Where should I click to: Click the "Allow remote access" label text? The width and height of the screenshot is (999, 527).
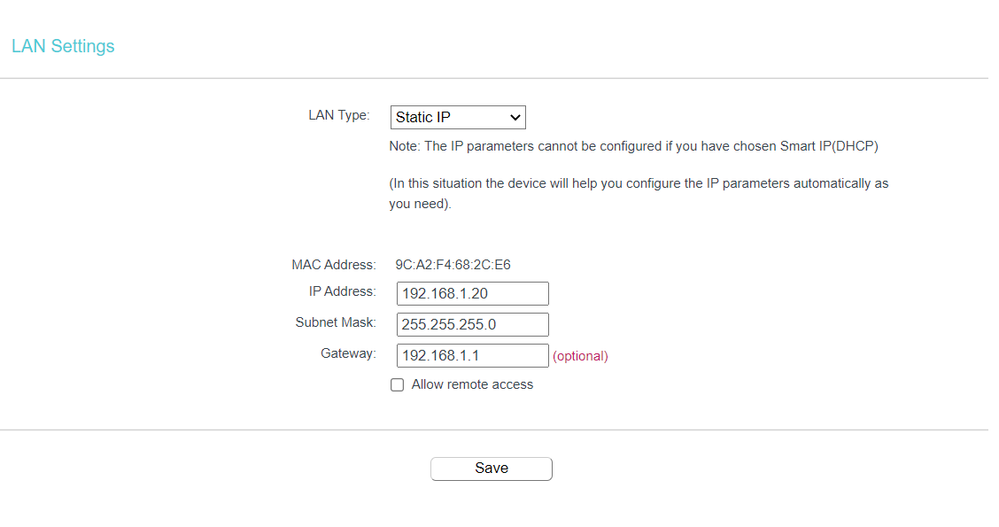tap(472, 385)
